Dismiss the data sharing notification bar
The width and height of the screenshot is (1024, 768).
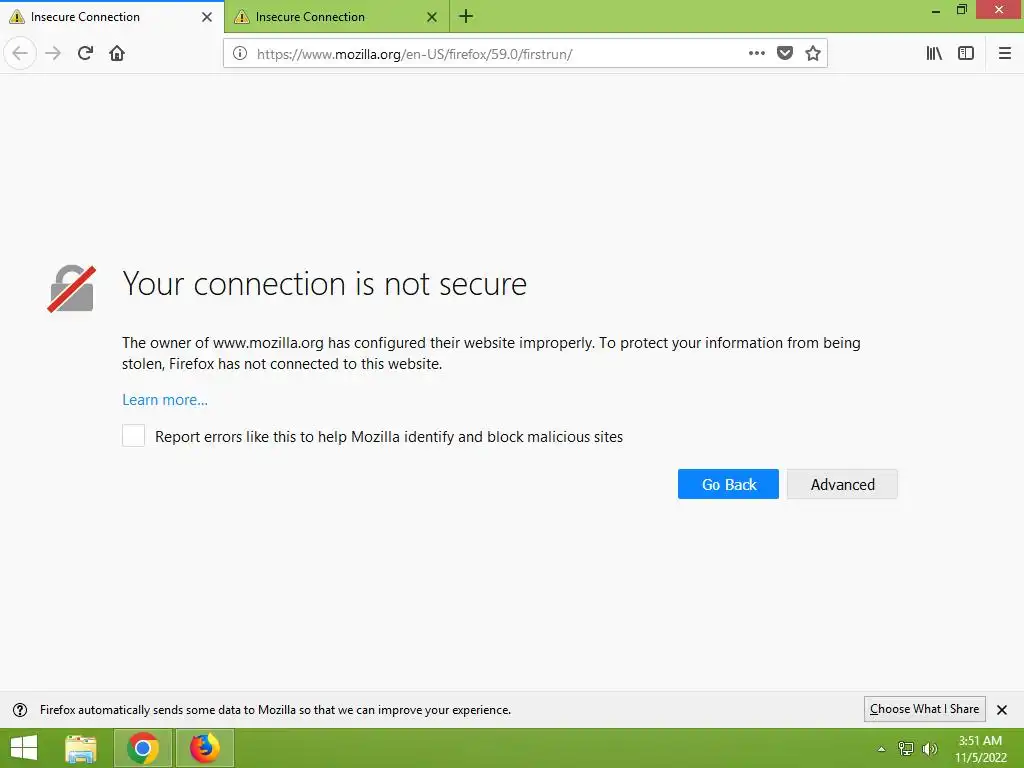coord(1002,709)
